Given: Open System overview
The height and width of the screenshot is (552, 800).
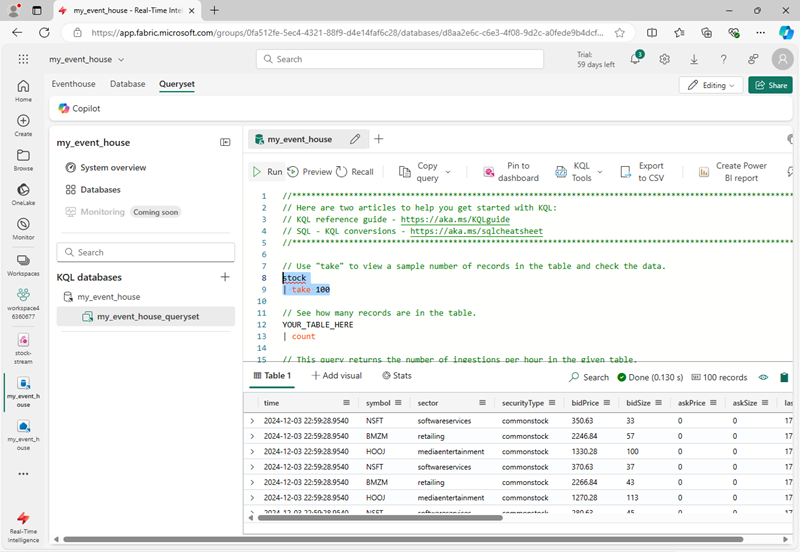Looking at the screenshot, I should [x=106, y=167].
